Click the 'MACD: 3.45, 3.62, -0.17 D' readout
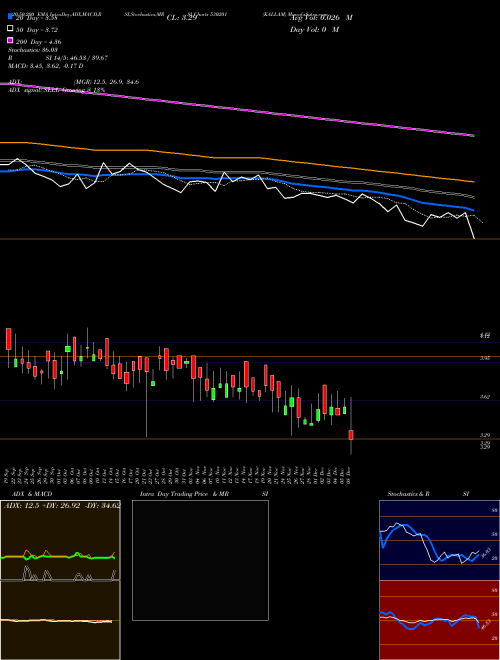The width and height of the screenshot is (500, 660). [x=45, y=66]
